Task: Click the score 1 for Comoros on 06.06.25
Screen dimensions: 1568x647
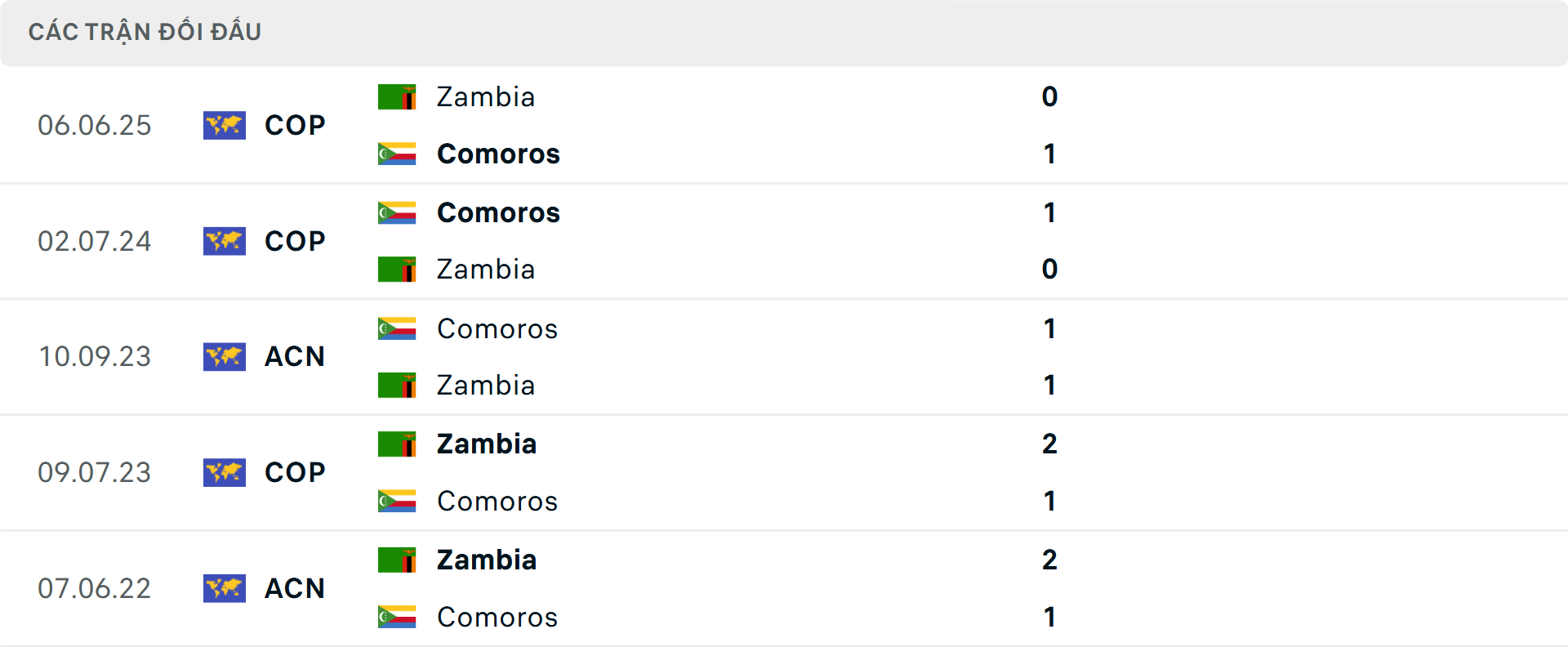Action: coord(1050,154)
